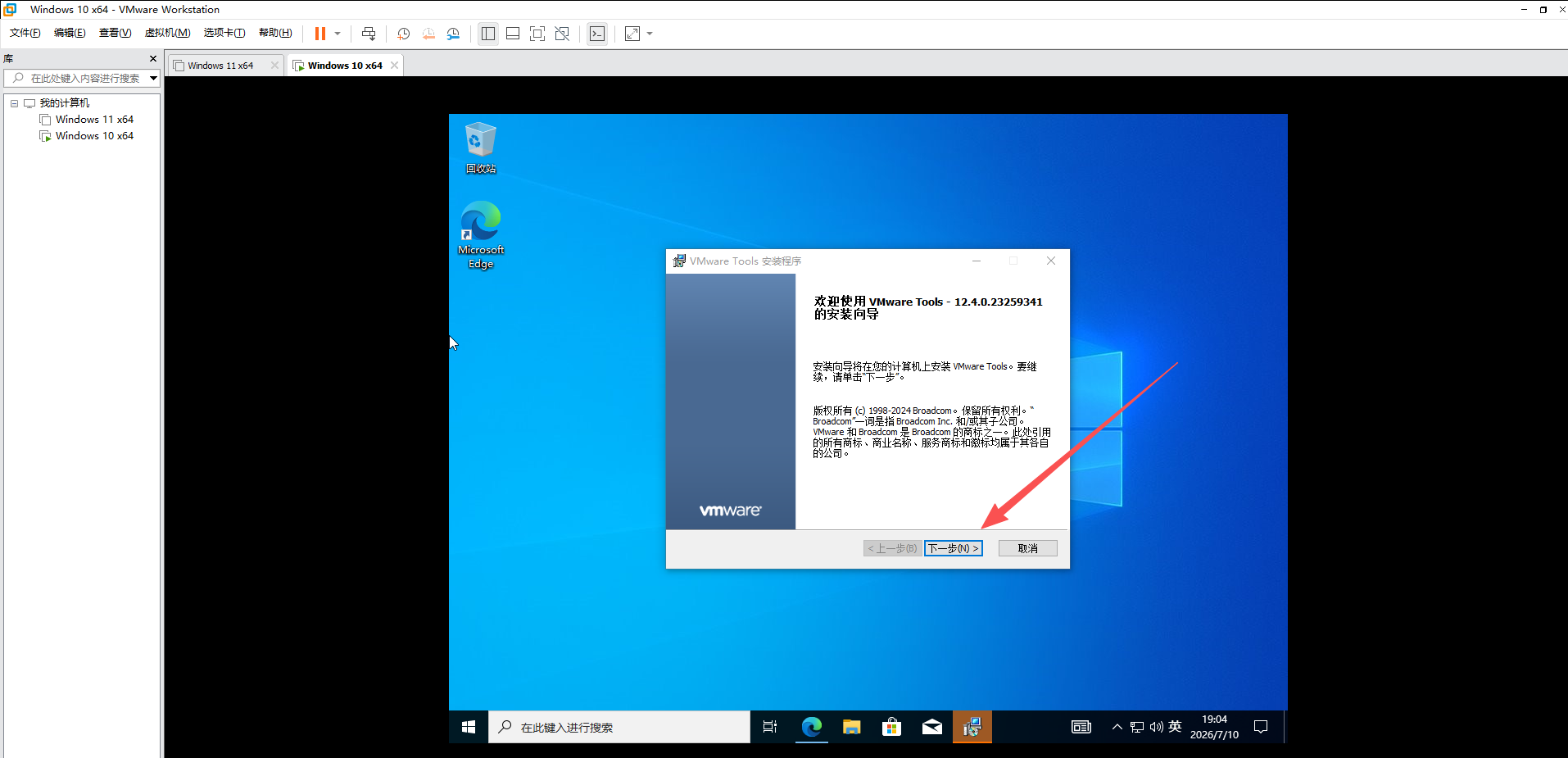Open the 虚拟机(M) menu
This screenshot has height=758, width=1568.
[167, 33]
